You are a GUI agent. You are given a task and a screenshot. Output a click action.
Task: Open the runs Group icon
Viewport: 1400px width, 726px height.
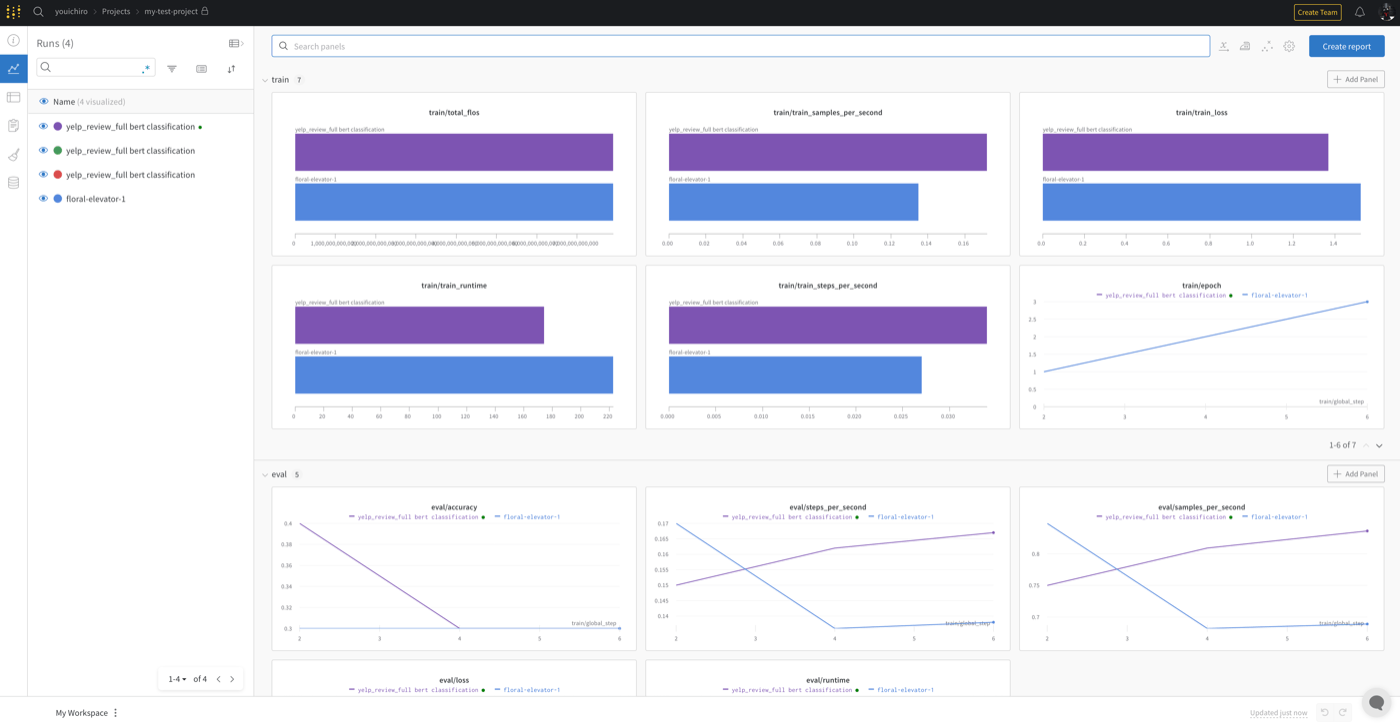tap(201, 69)
